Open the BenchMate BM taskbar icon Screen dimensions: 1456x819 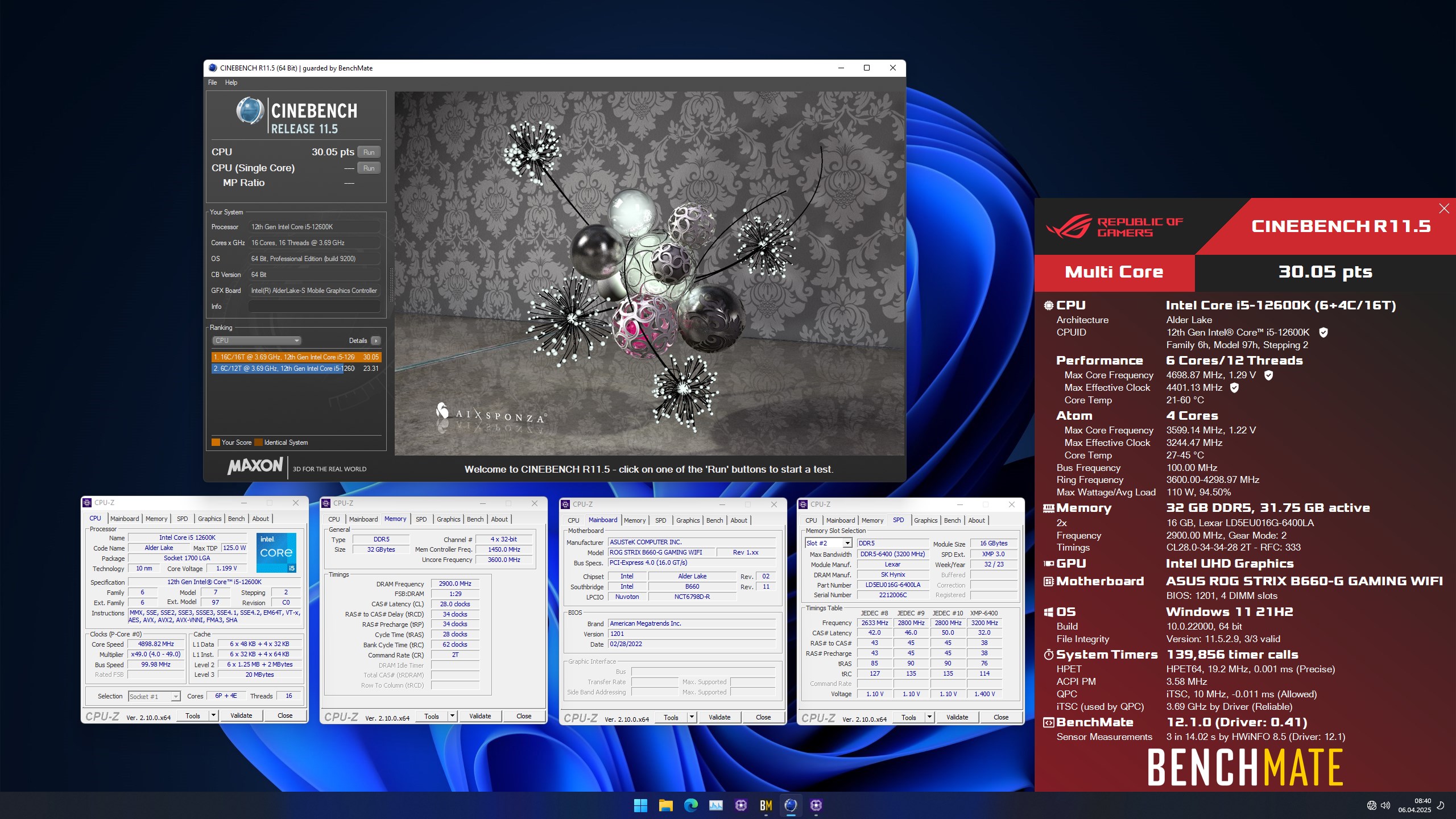tap(766, 805)
